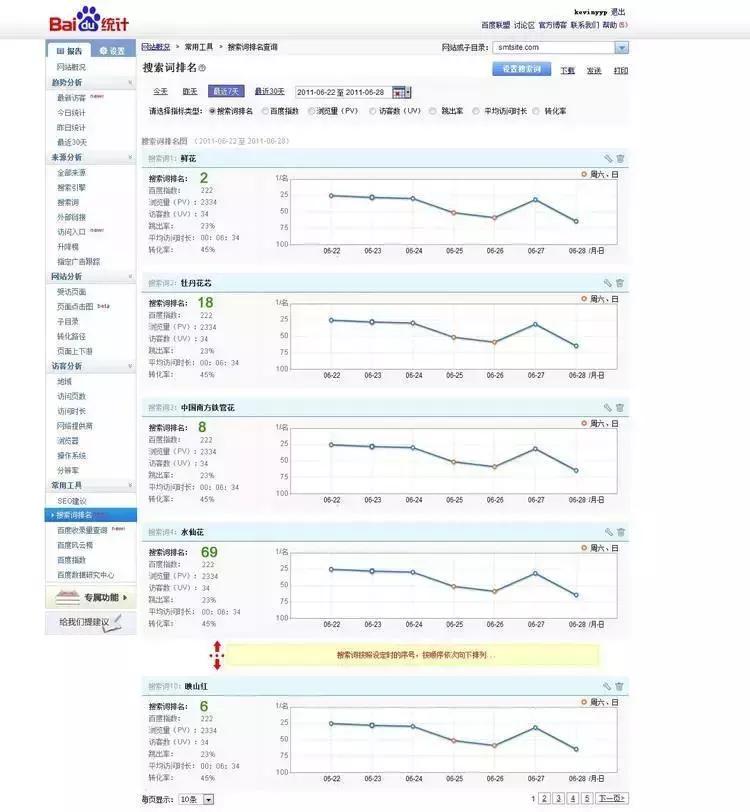Screen dimensions: 750x812
Task: Select 今天 date range
Action: pos(161,91)
